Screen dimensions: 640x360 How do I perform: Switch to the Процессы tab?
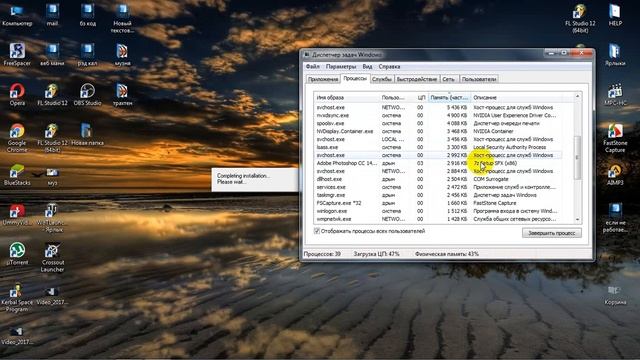[355, 78]
